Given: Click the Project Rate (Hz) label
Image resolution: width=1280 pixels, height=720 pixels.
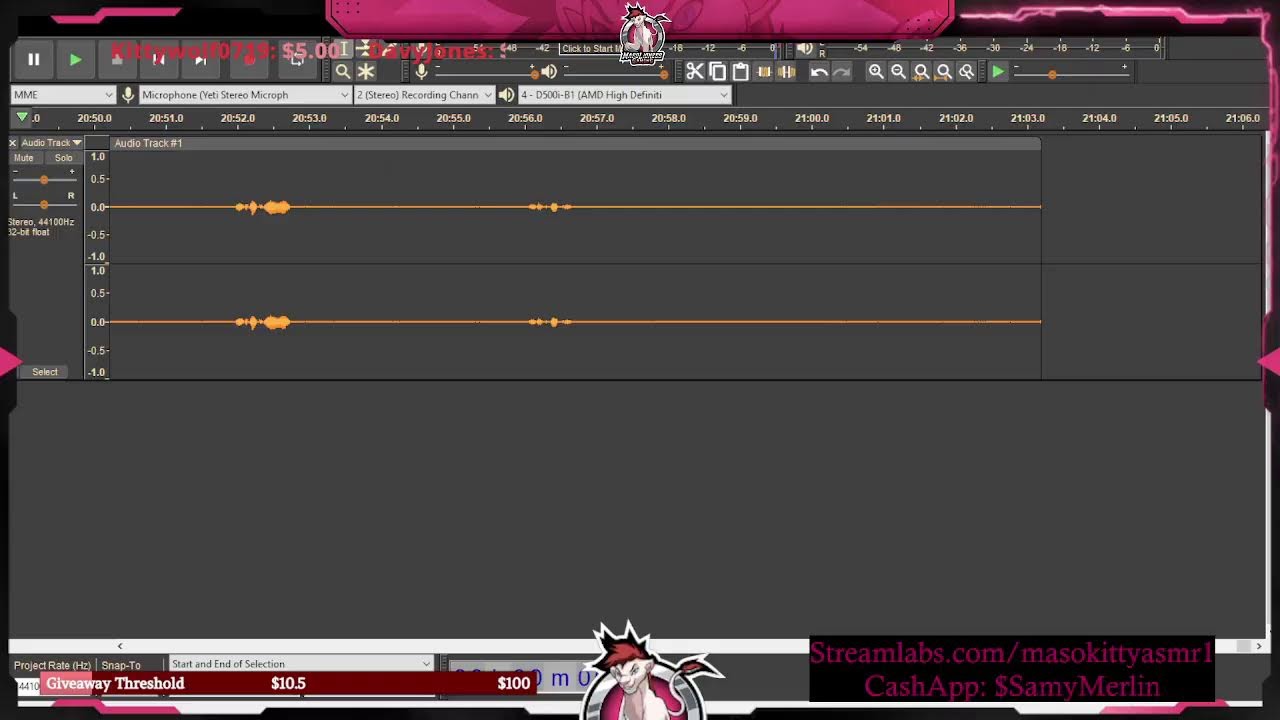Looking at the screenshot, I should point(52,665).
